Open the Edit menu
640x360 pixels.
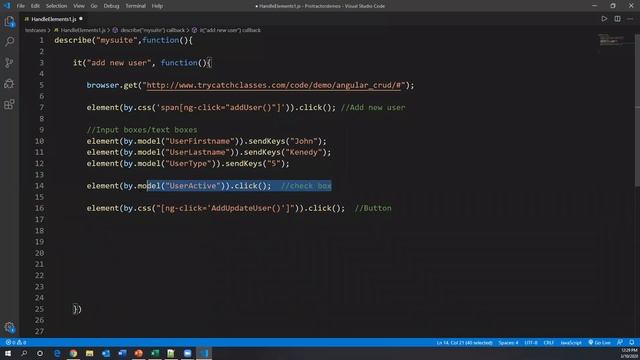pos(35,6)
